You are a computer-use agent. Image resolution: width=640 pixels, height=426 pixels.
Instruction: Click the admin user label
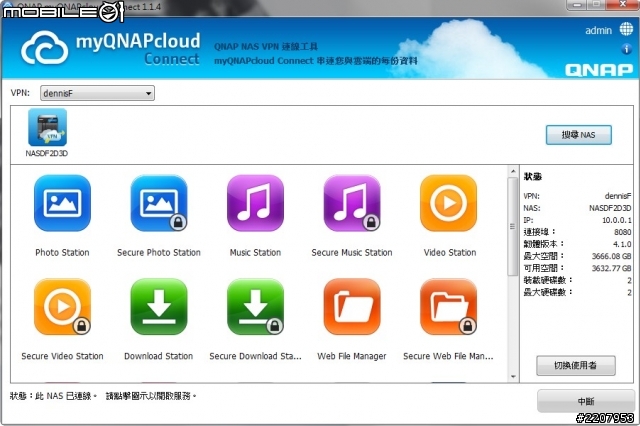(598, 31)
